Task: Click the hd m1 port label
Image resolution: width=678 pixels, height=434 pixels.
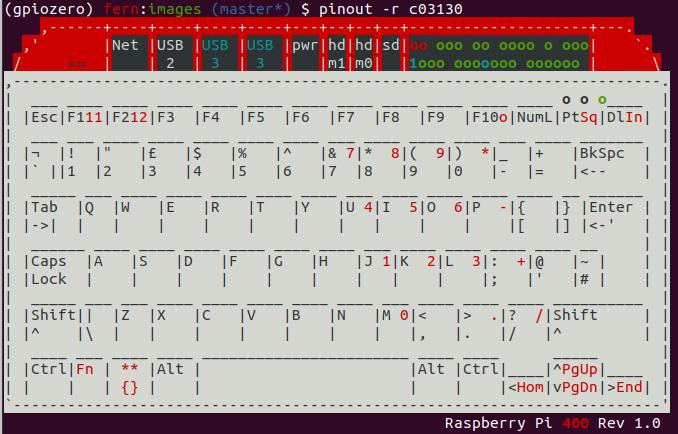Action: (x=336, y=54)
